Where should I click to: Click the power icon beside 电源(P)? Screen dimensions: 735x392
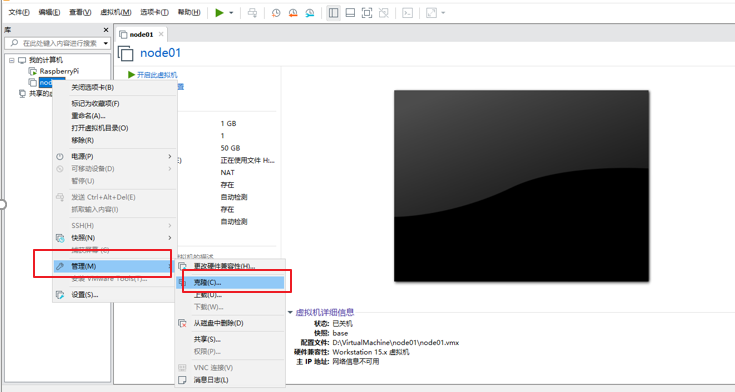pyautogui.click(x=60, y=156)
